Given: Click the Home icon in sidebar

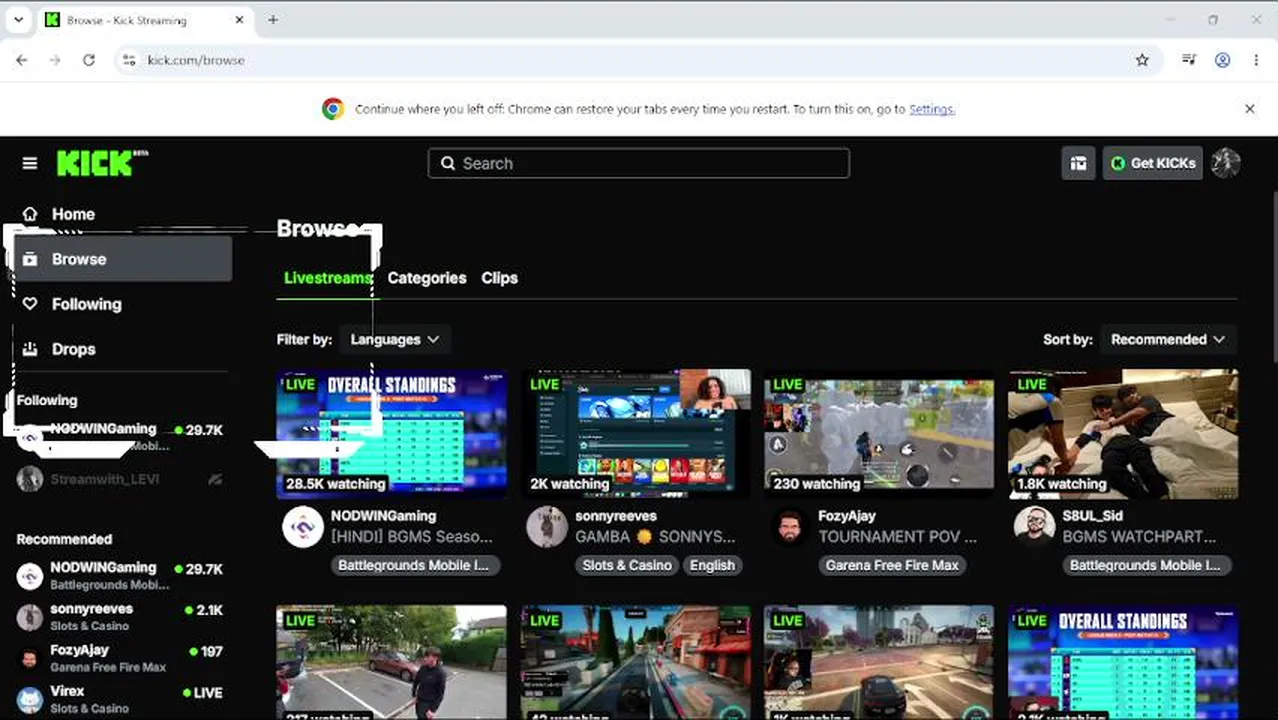Looking at the screenshot, I should click(x=30, y=214).
